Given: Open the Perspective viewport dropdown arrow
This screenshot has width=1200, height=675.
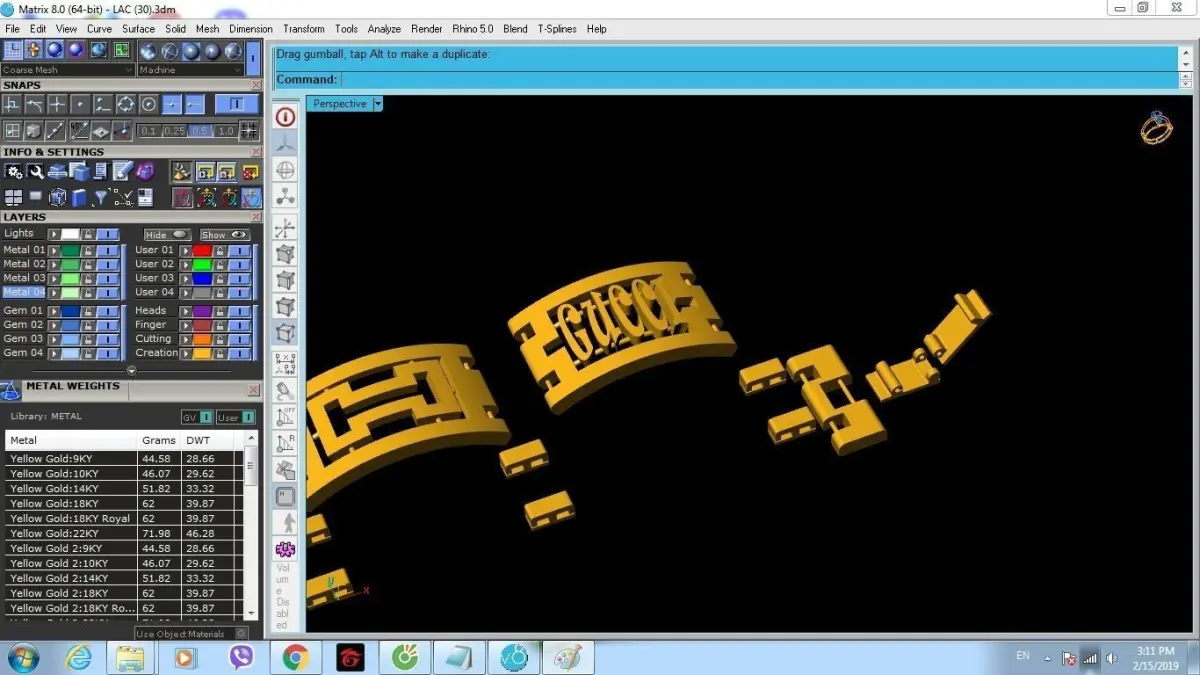Looking at the screenshot, I should pos(377,104).
